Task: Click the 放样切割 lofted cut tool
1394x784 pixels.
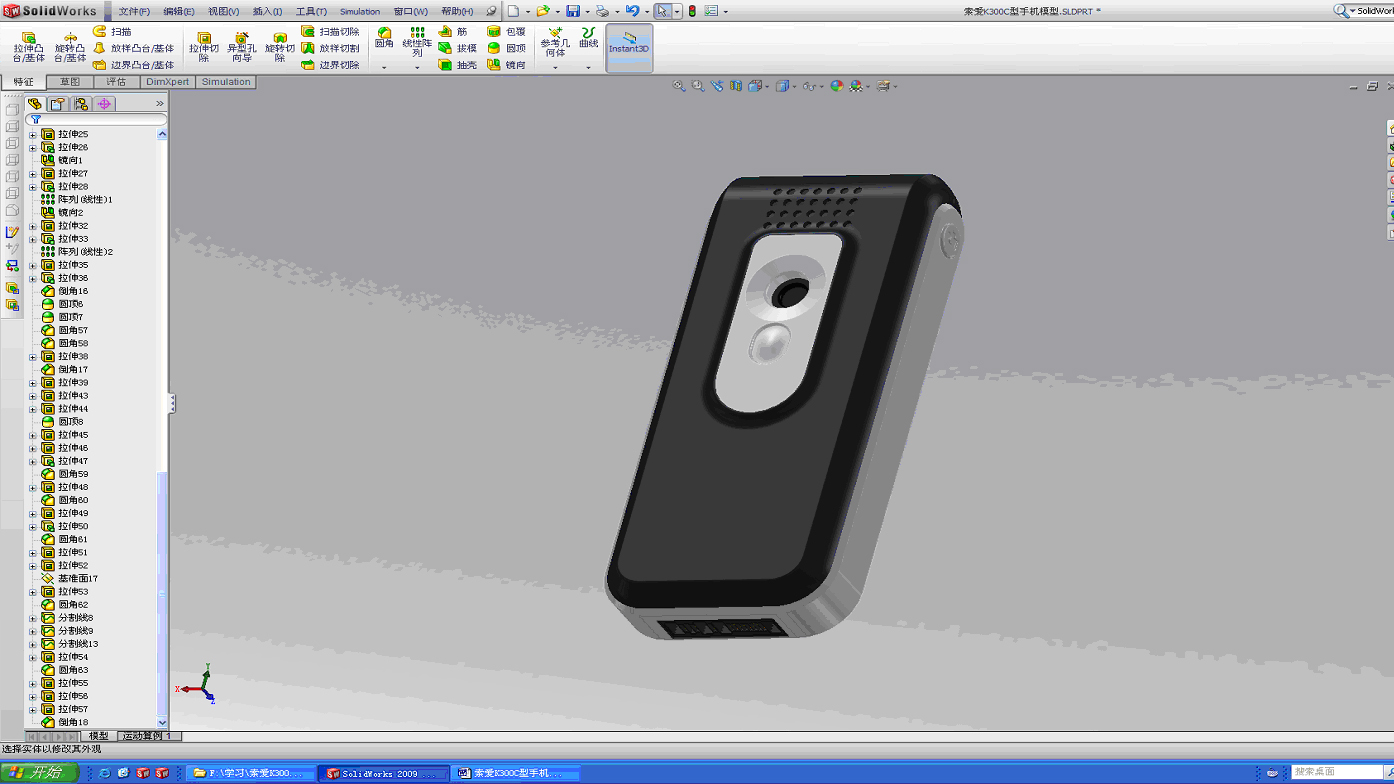Action: (x=330, y=48)
